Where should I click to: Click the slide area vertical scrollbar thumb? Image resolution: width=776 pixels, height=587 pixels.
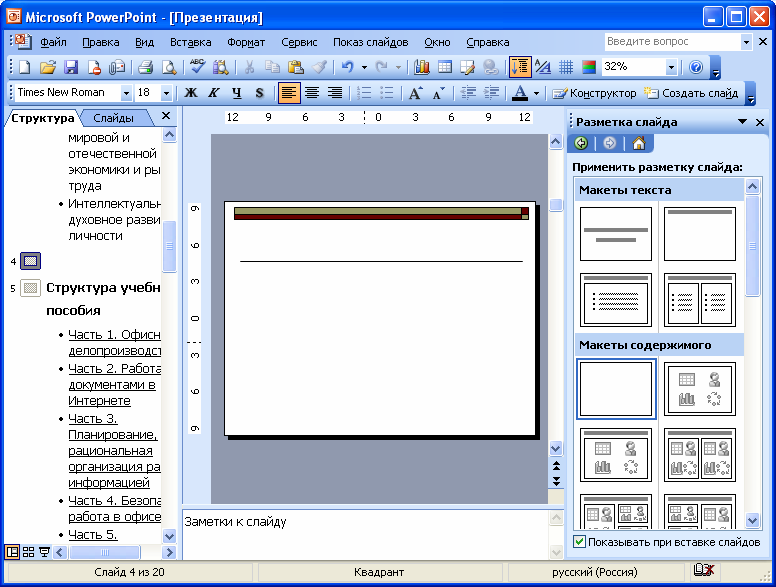pyautogui.click(x=556, y=205)
